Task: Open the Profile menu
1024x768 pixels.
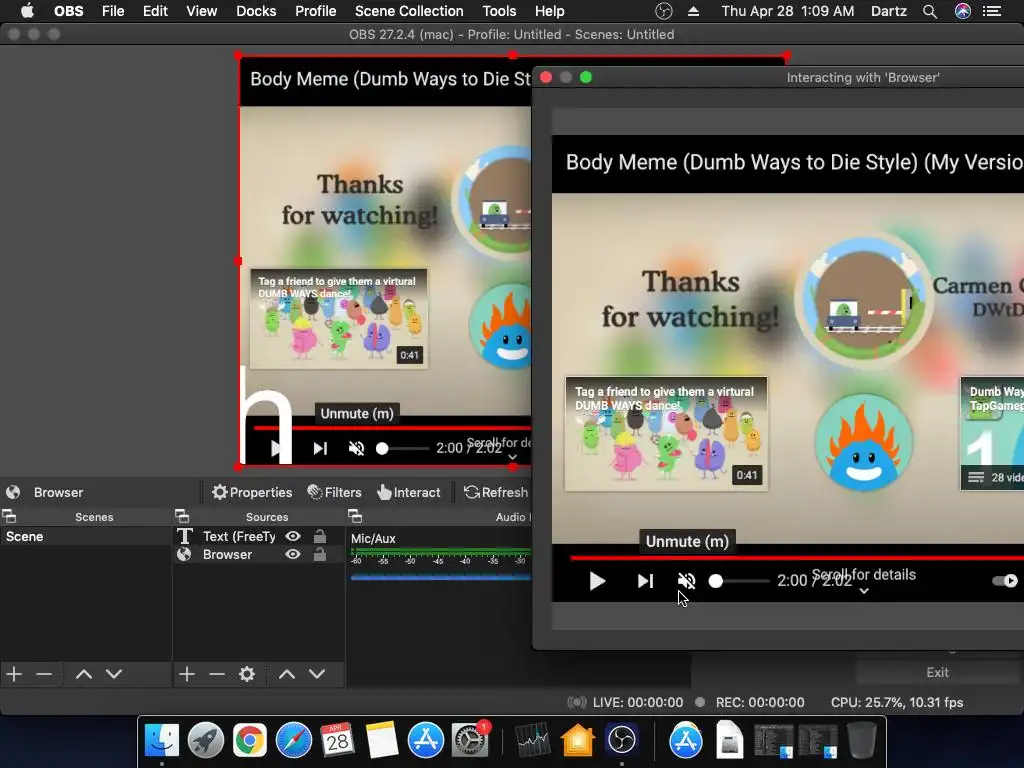Action: 315,11
